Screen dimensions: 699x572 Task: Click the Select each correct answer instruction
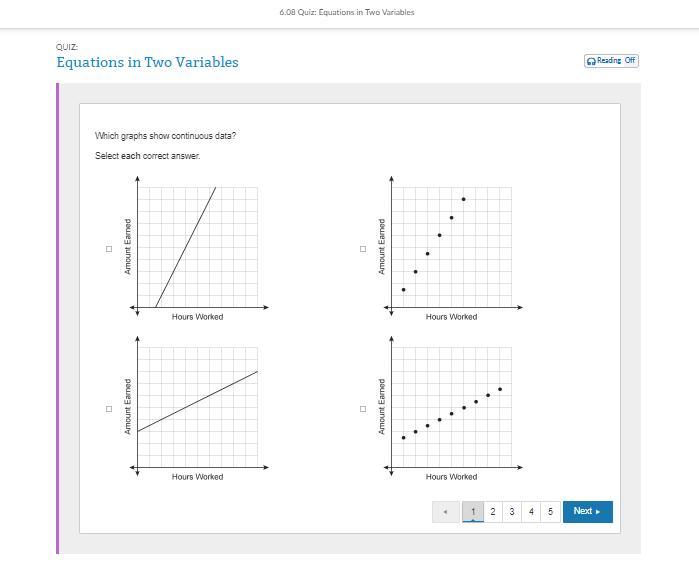coord(148,156)
